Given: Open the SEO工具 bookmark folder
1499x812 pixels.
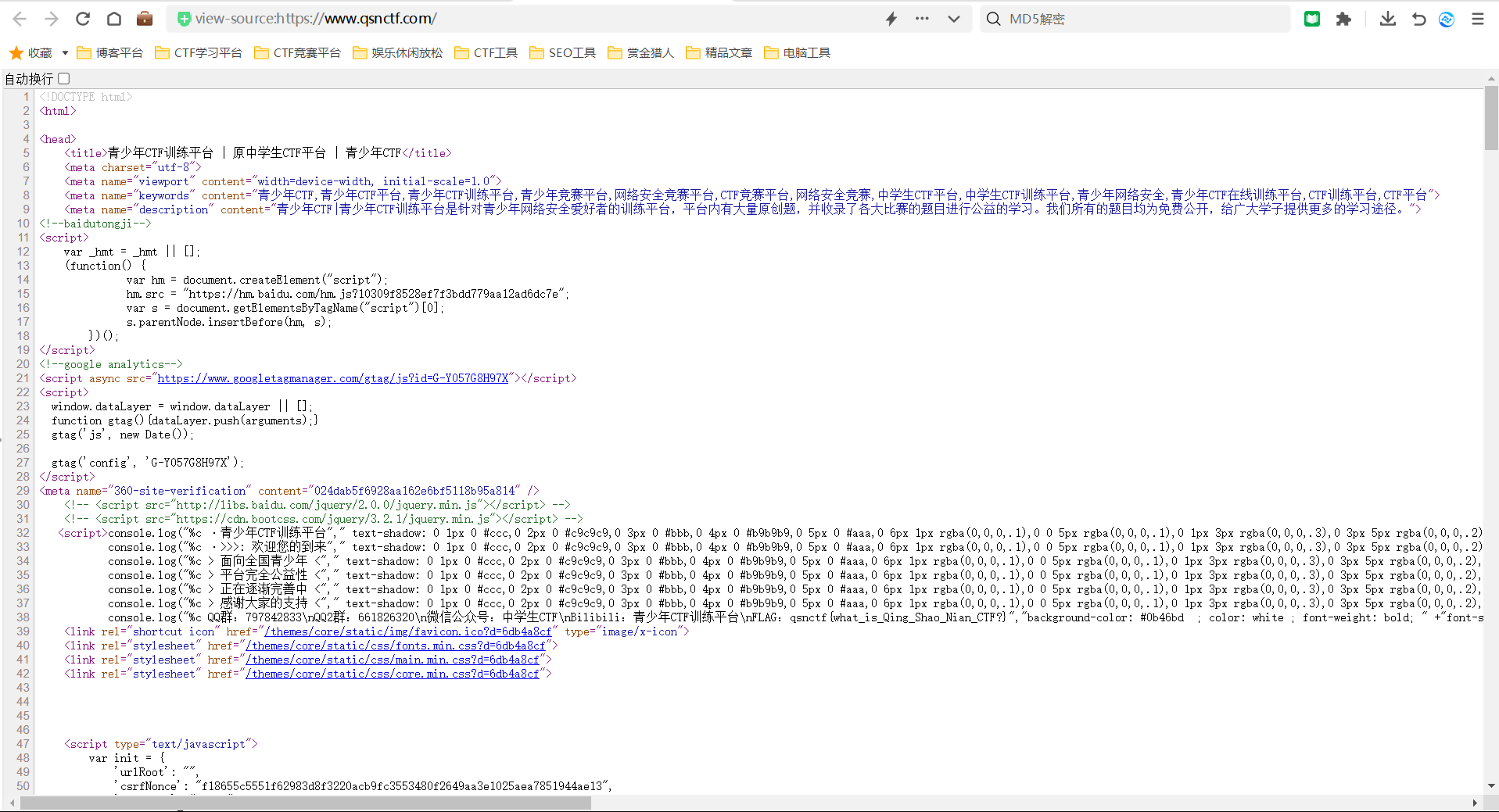Looking at the screenshot, I should [562, 52].
